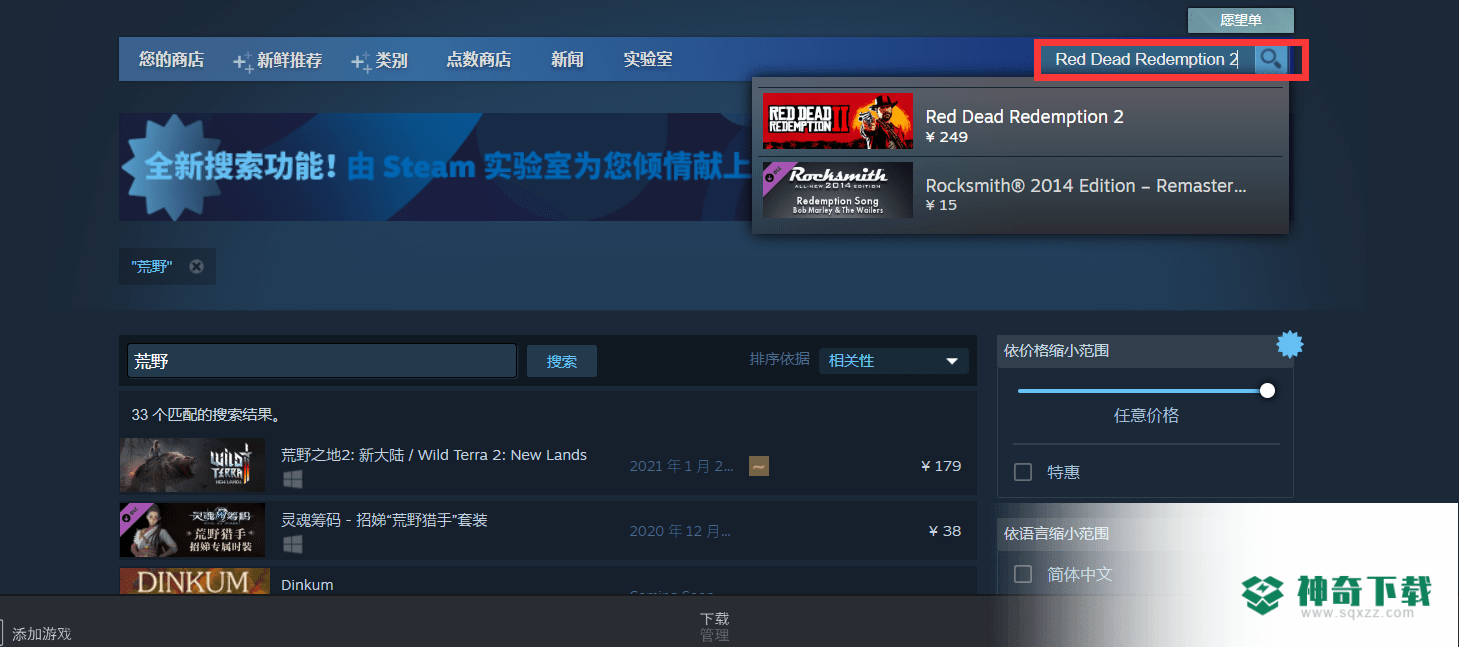Click the ¥ 38 price text
1459x647 pixels.
(945, 531)
